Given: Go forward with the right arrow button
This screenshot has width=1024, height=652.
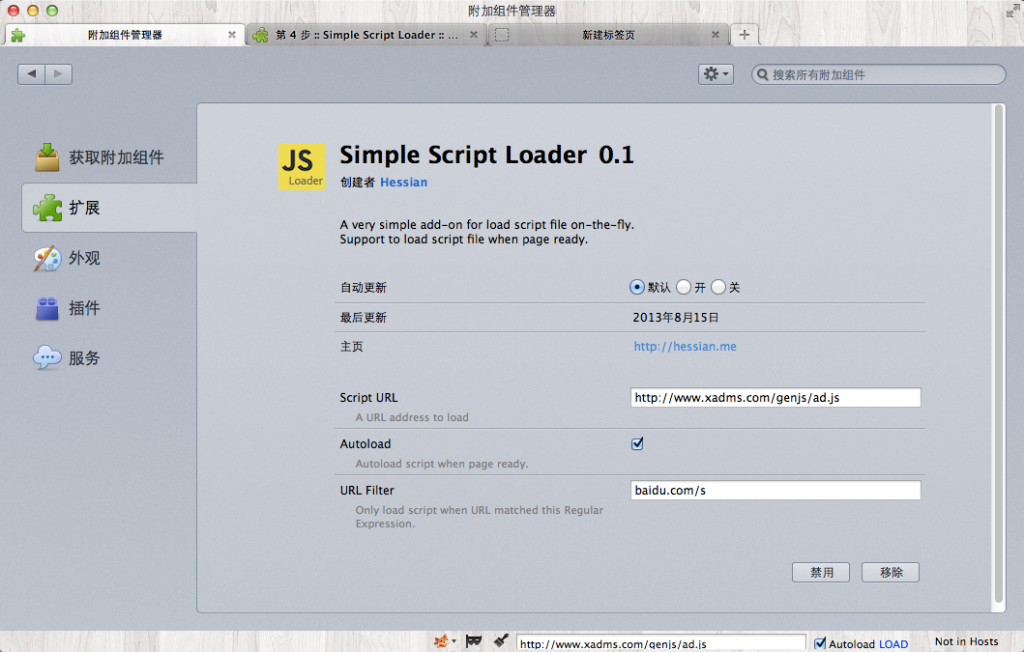Looking at the screenshot, I should coord(59,74).
